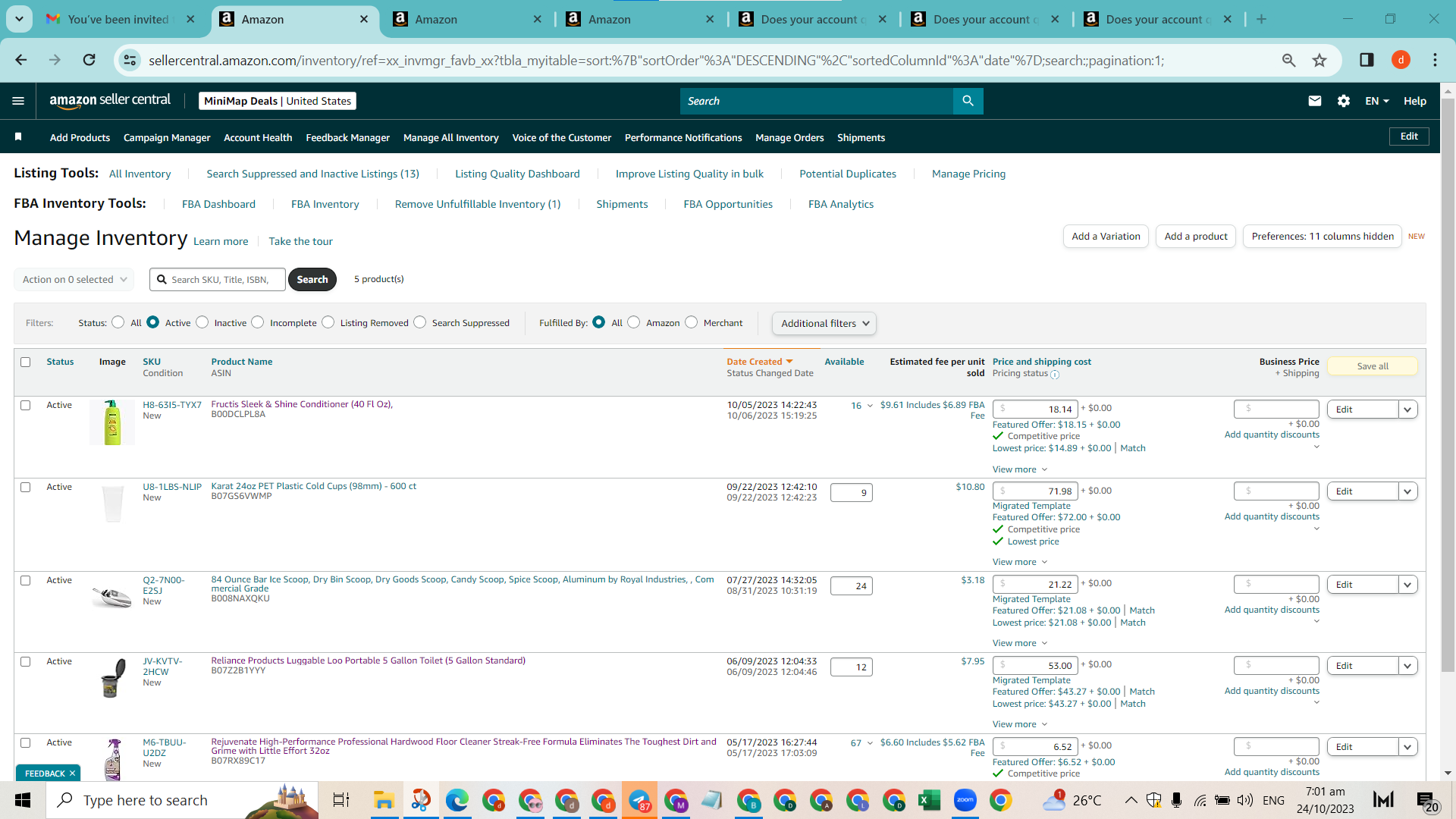Click the Amazon Seller Central logo

[110, 101]
